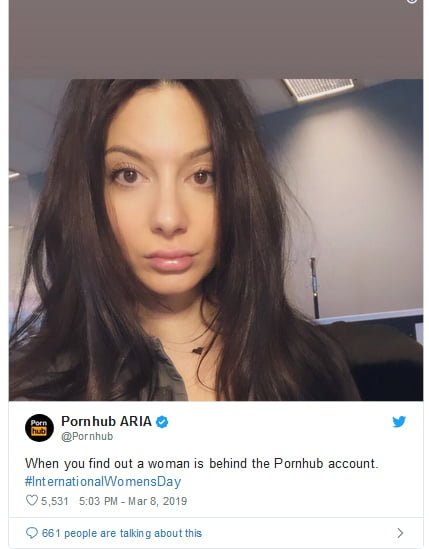The height and width of the screenshot is (549, 429).
Task: Click the speech bubble conversation icon
Action: coord(32,533)
